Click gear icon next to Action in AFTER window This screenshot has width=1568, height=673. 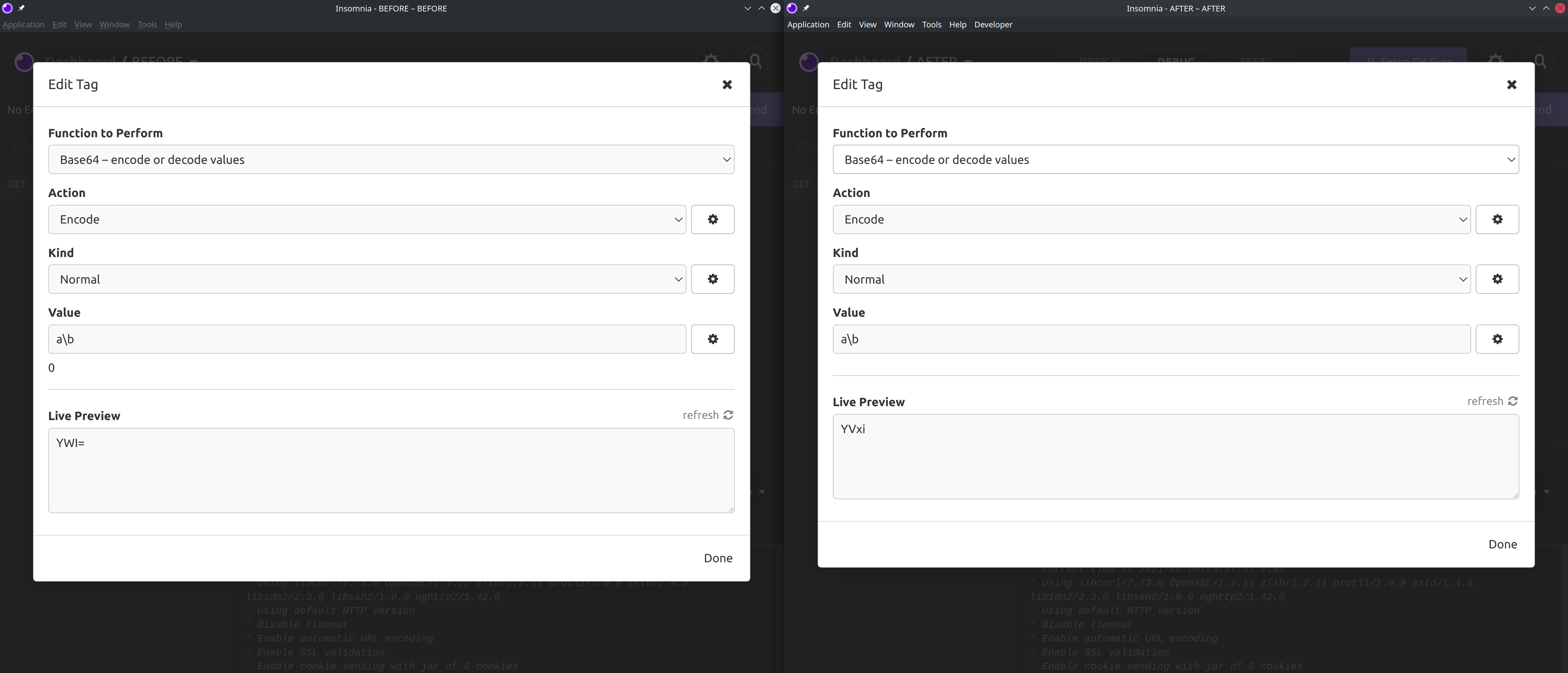[x=1497, y=219]
